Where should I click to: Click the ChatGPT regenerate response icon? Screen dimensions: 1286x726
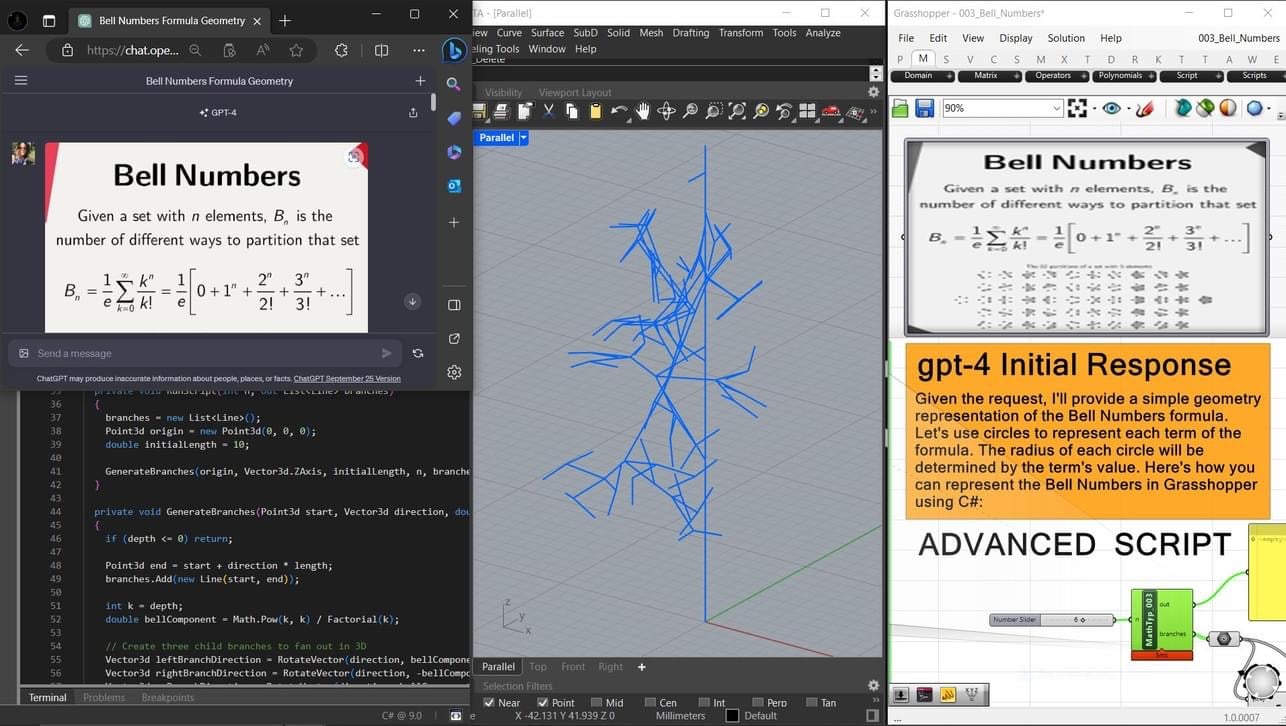click(x=418, y=353)
